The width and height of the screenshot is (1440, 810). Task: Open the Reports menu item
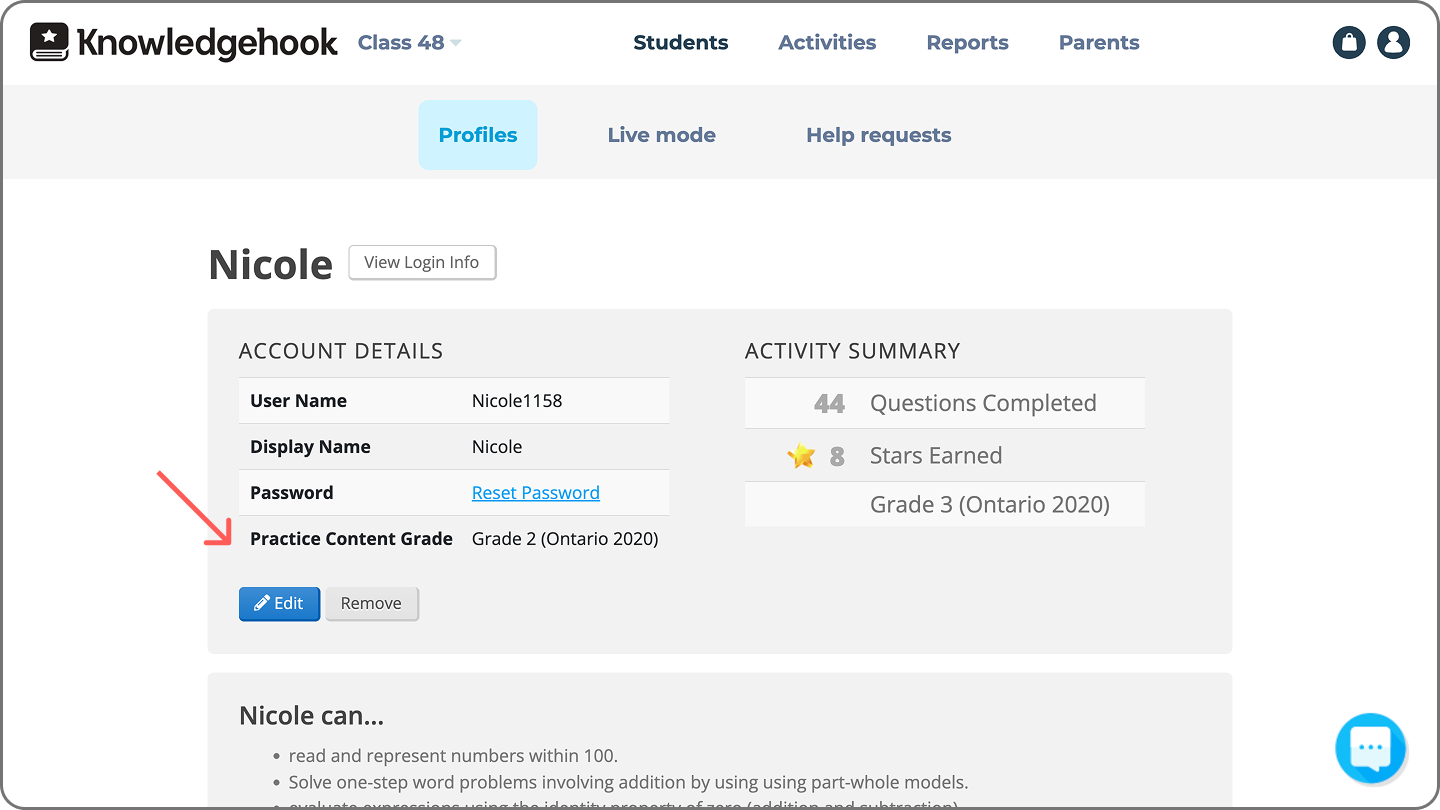pos(967,43)
